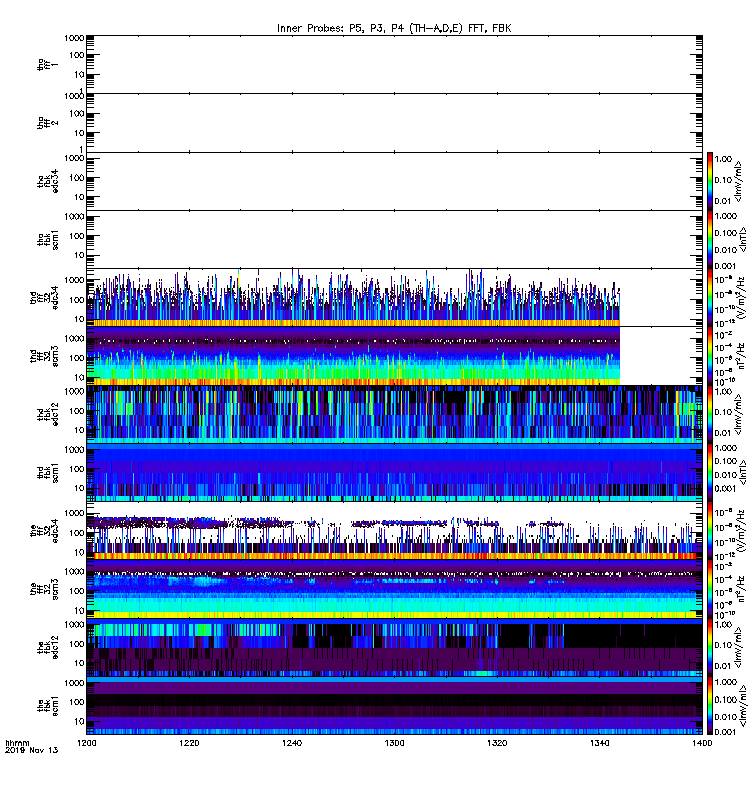750x800 pixels.
Task: Click the thd fbk edc12 spectrogram
Action: coord(394,414)
